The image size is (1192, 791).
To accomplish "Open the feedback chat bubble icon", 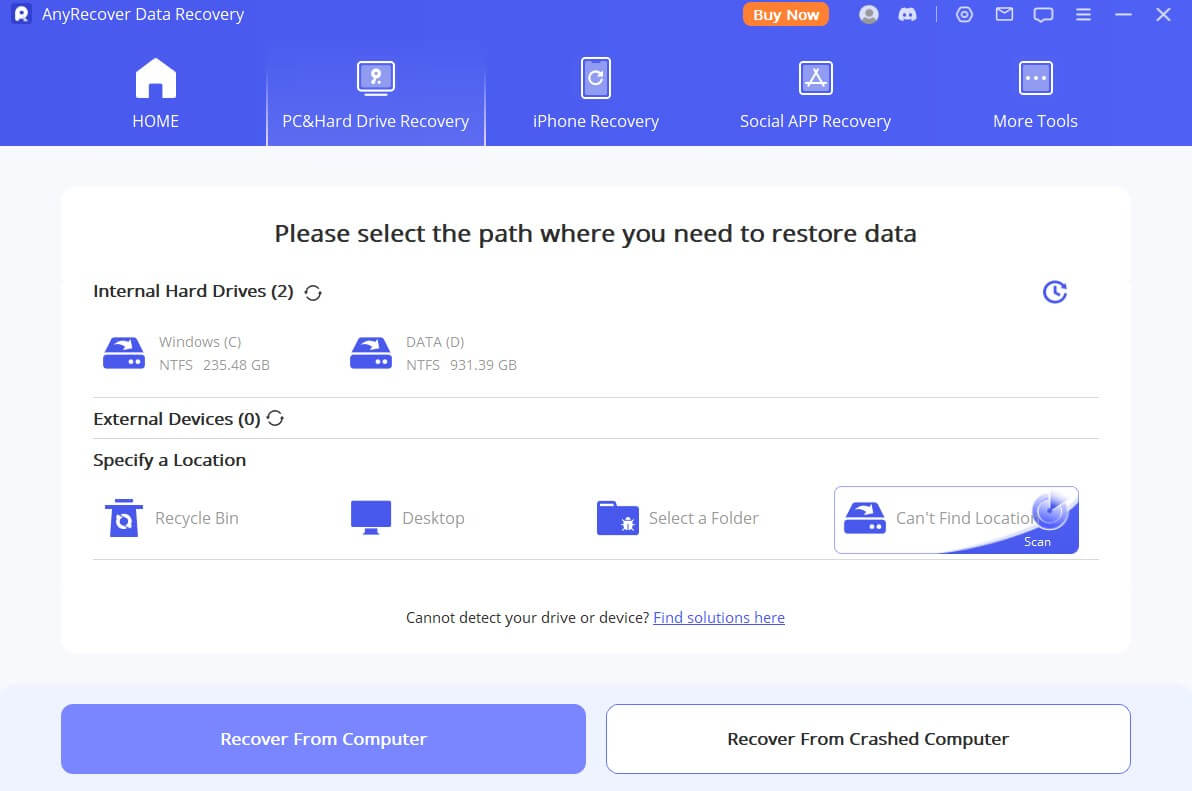I will tap(1043, 15).
